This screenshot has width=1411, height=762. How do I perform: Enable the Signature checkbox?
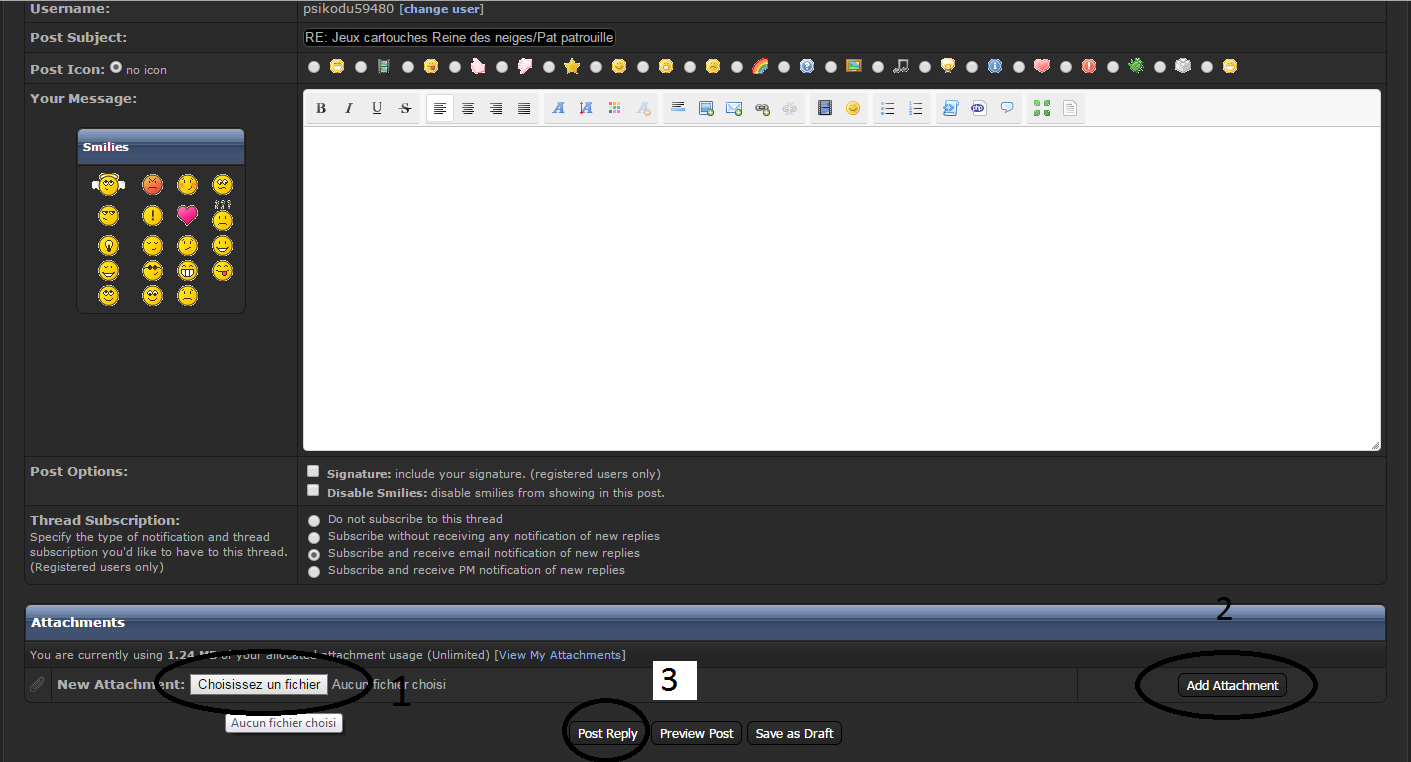point(314,471)
